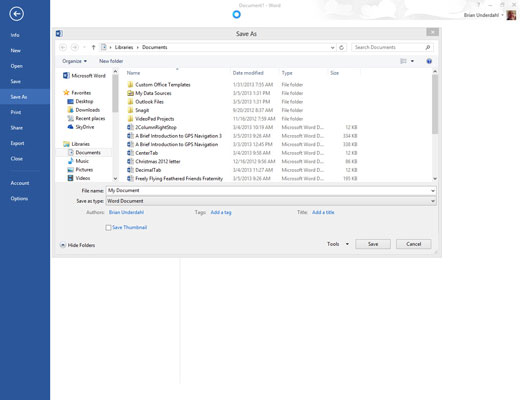This screenshot has width=520, height=400.
Task: Click the Refresh button beside address bar
Action: (x=341, y=47)
